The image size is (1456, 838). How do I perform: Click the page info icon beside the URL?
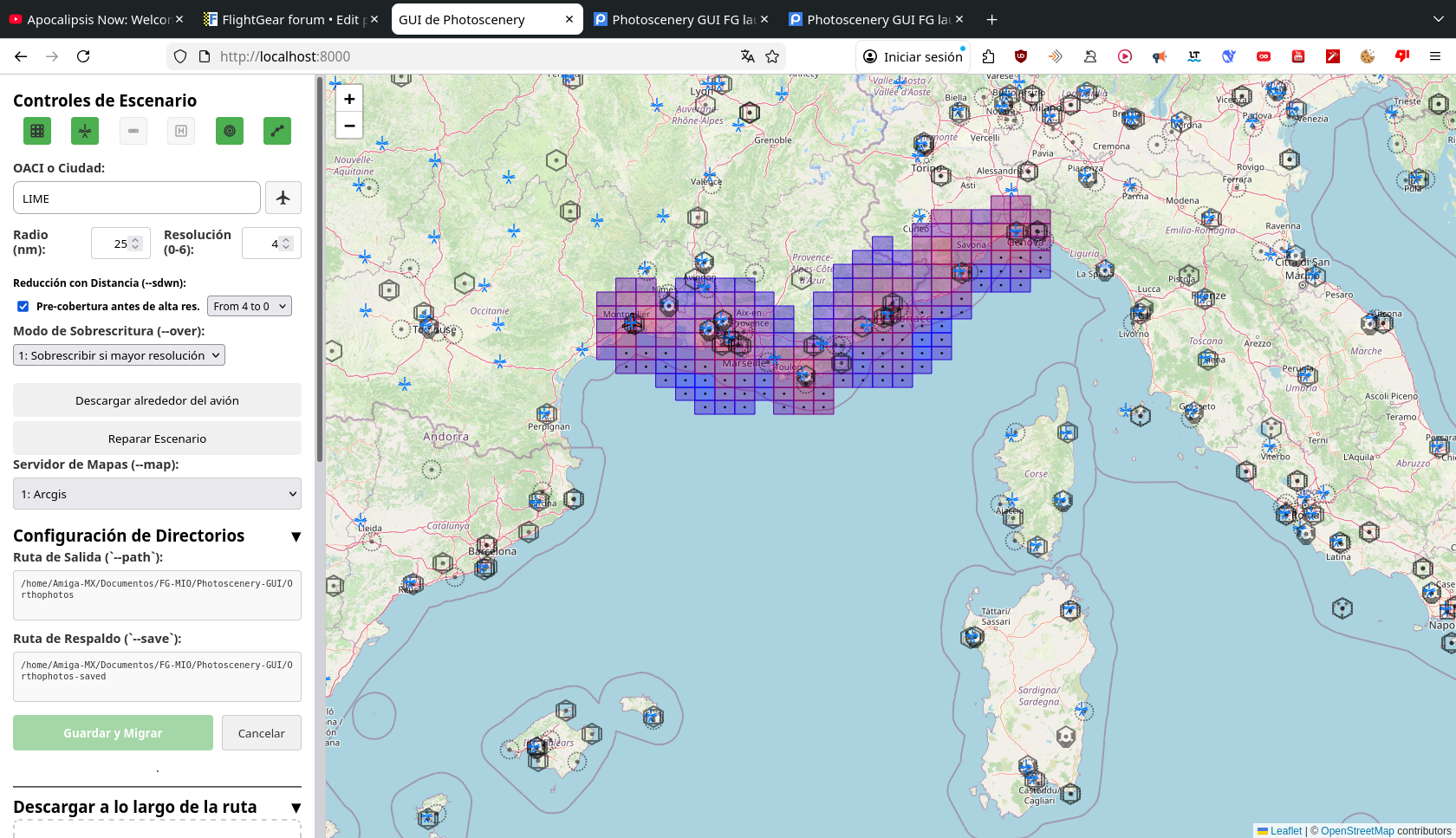point(205,56)
